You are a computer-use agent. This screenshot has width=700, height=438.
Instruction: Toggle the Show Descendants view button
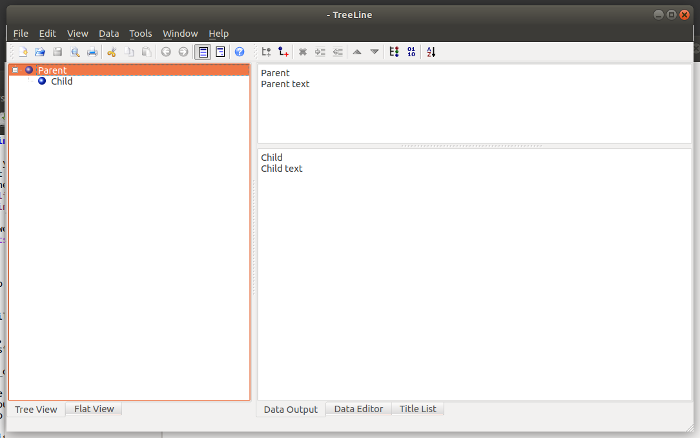pyautogui.click(x=220, y=52)
